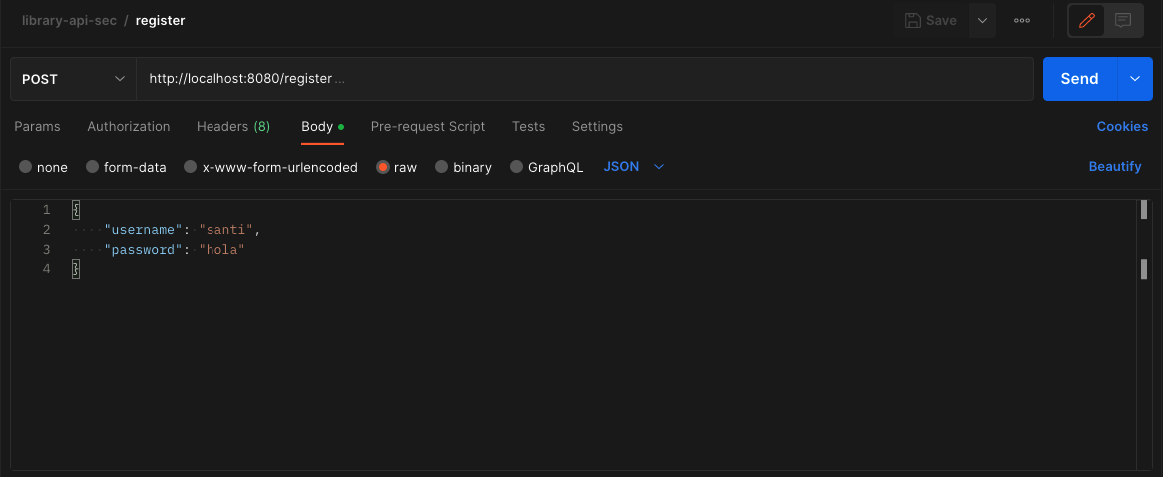The height and width of the screenshot is (477, 1163).
Task: Open the Headers (8) tab
Action: point(233,126)
